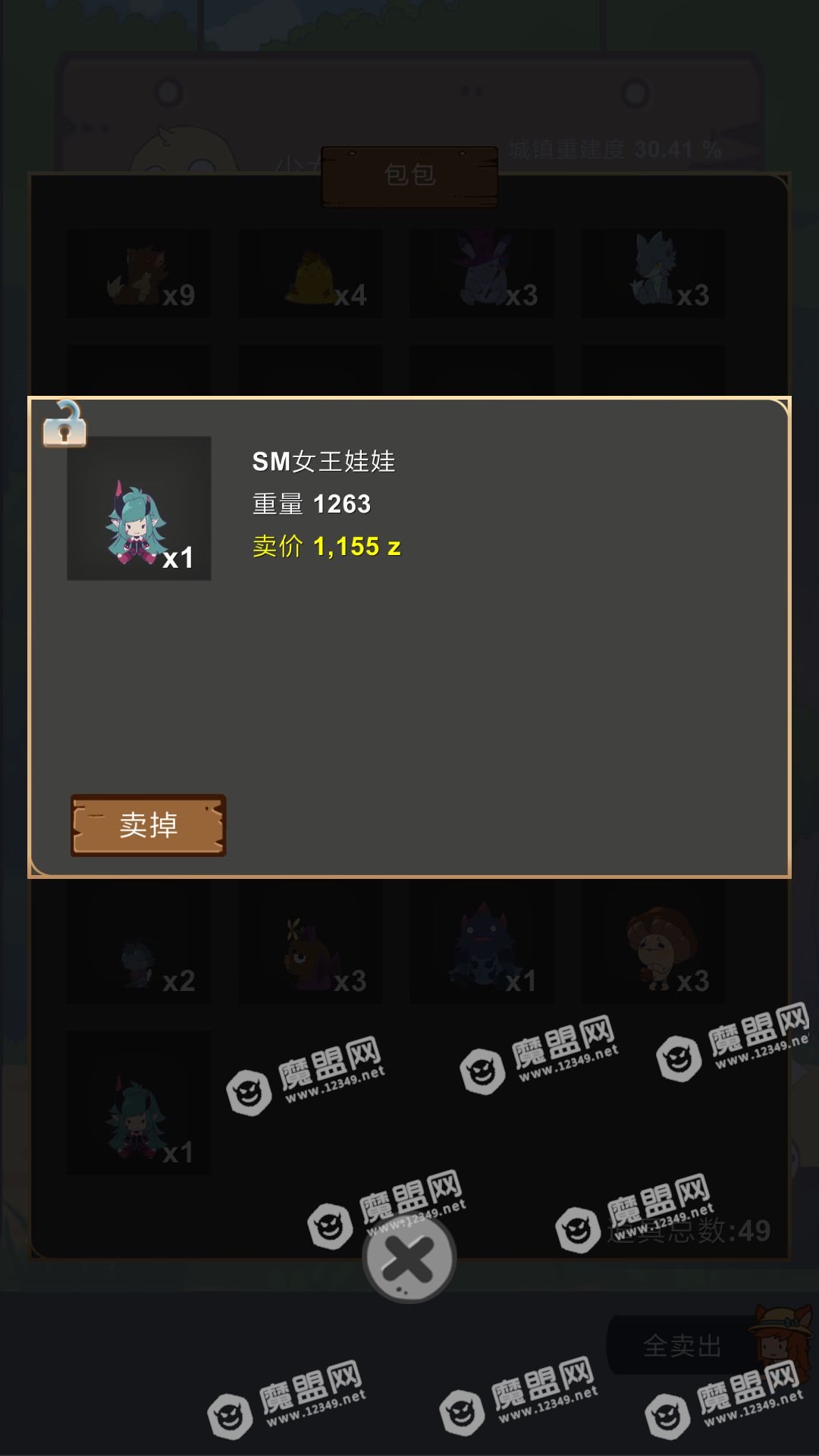Click the item name SM女王娃娃 text

pyautogui.click(x=324, y=461)
